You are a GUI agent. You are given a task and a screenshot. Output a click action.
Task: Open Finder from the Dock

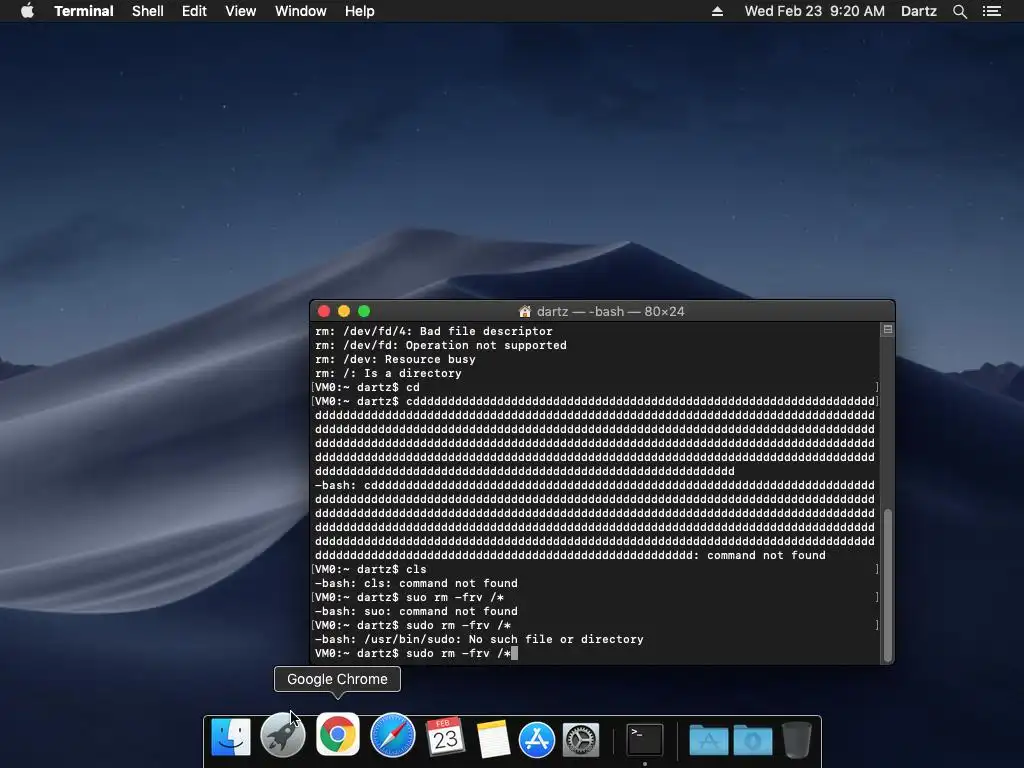tap(231, 737)
